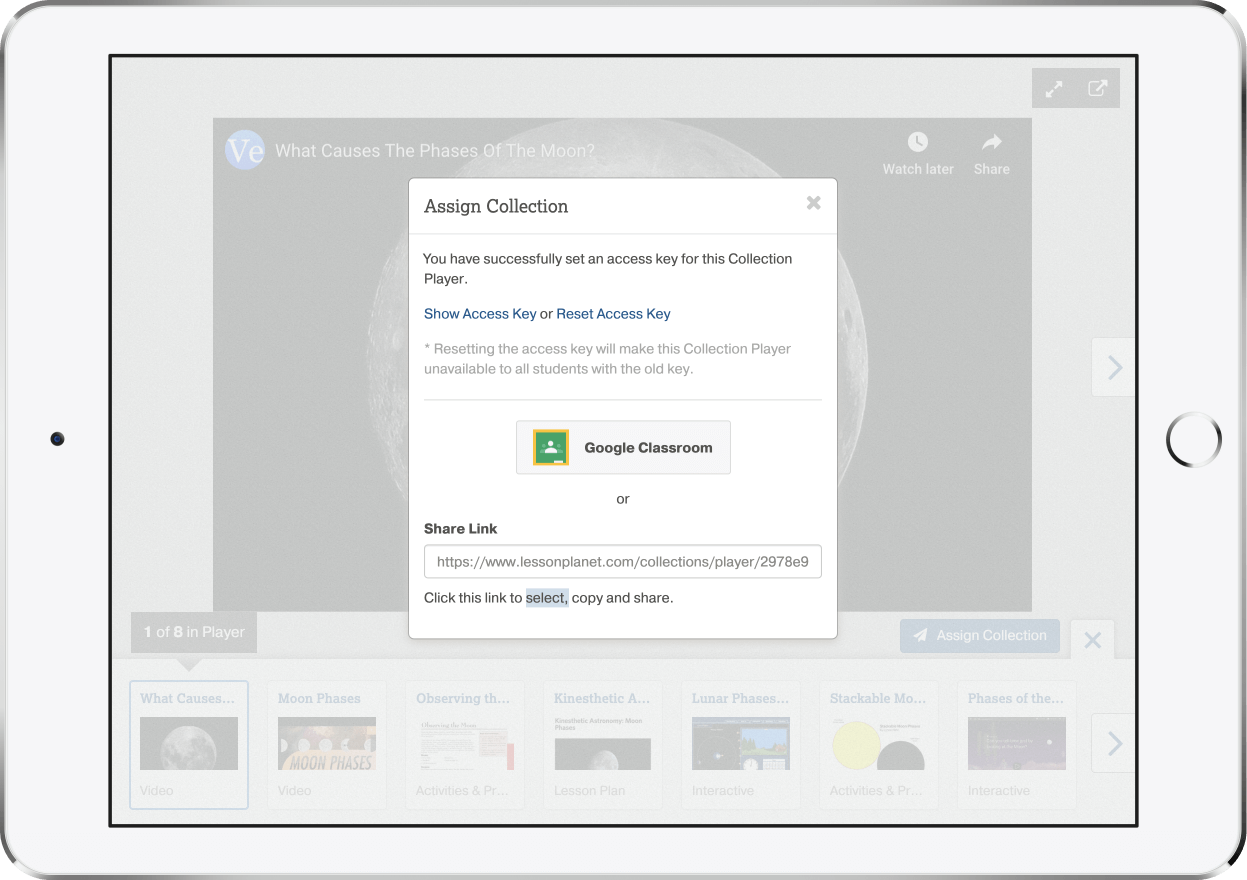Select the Moon Phases video thumbnail
1247x880 pixels.
pos(327,744)
